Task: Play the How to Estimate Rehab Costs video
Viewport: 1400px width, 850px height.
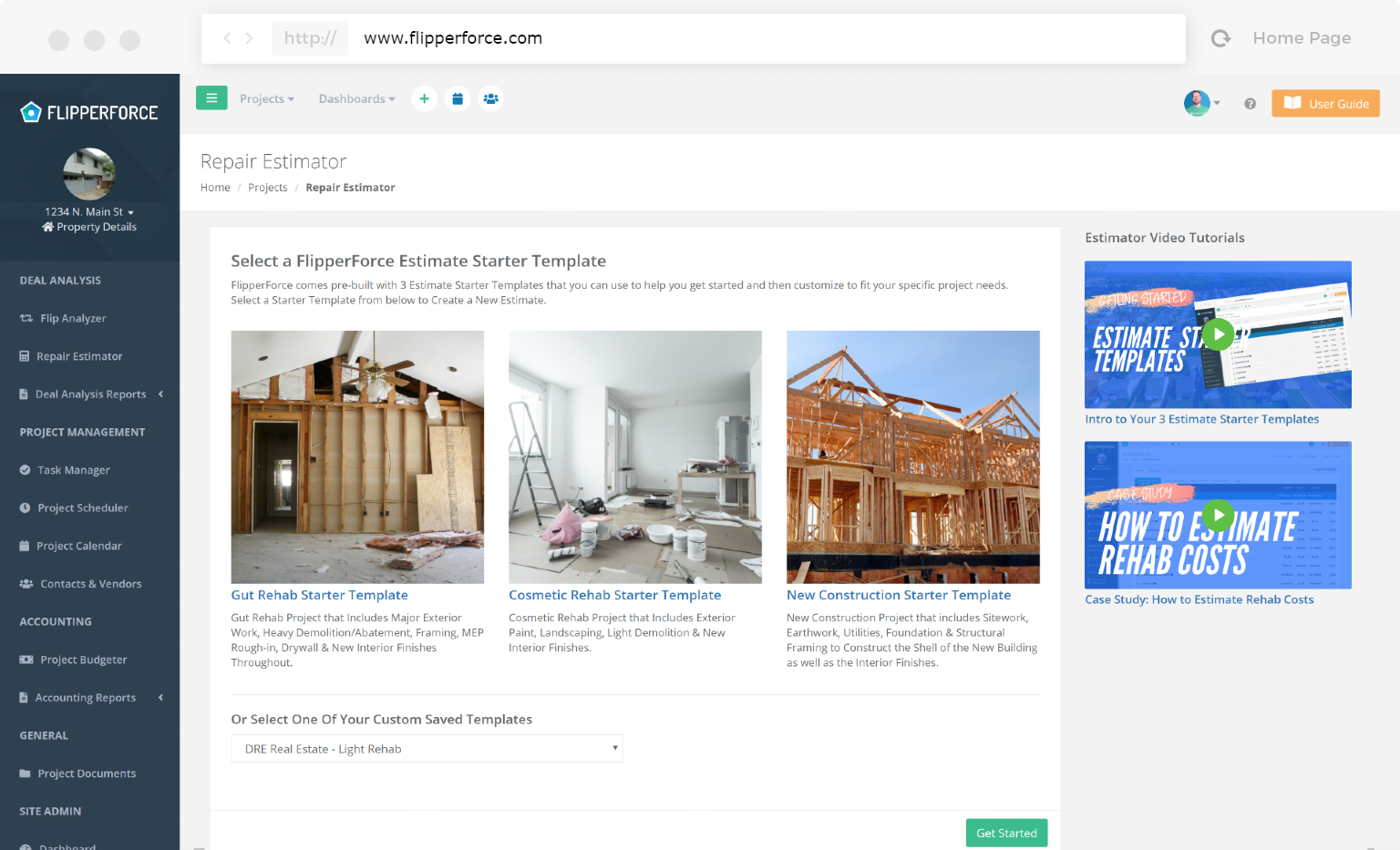Action: pos(1218,515)
